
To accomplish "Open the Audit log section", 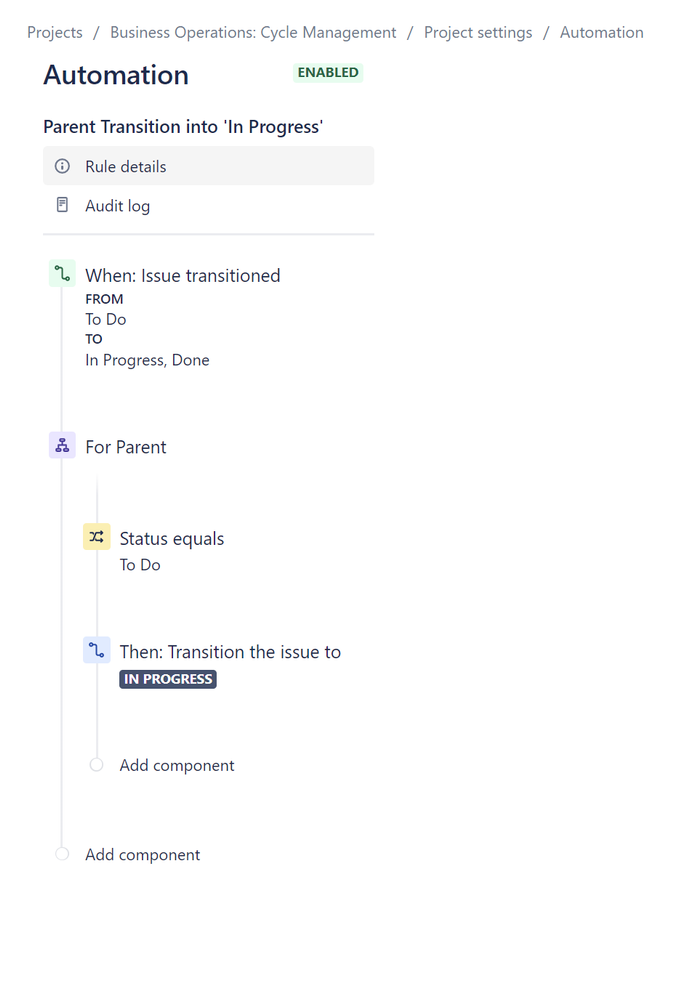I will [208, 206].
